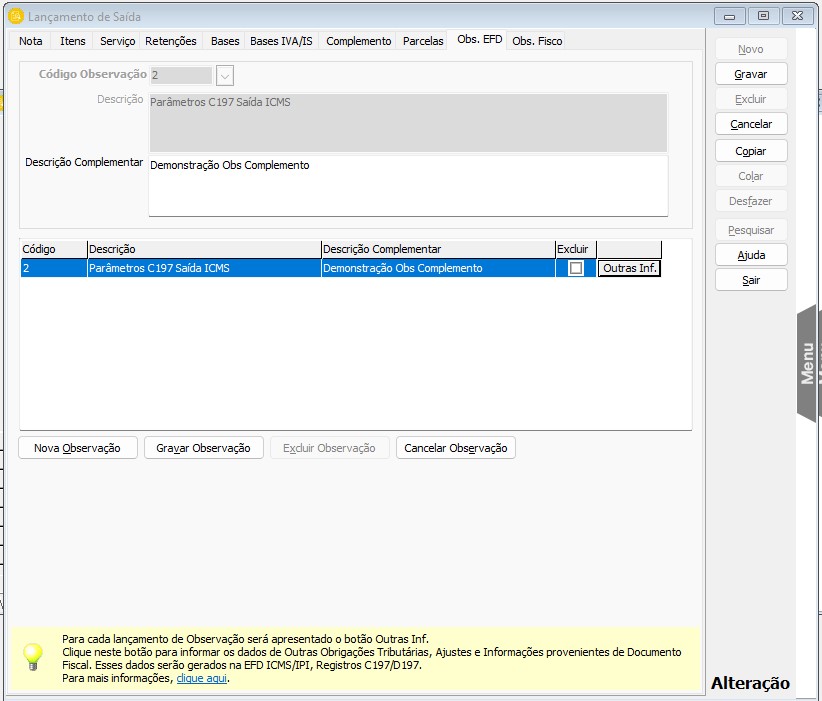Image resolution: width=822 pixels, height=701 pixels.
Task: Tick the Excluir checkbox in row 2
Action: click(576, 268)
